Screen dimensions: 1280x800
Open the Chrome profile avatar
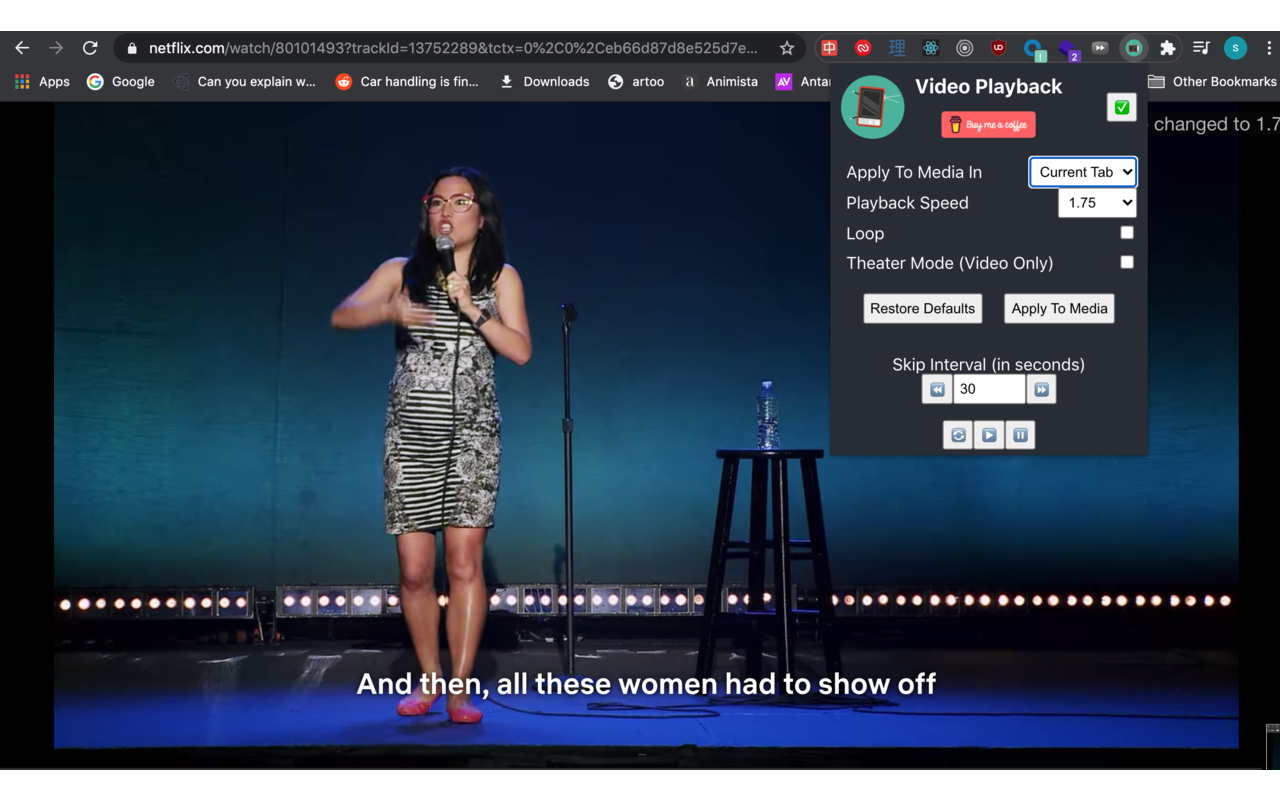point(1235,48)
